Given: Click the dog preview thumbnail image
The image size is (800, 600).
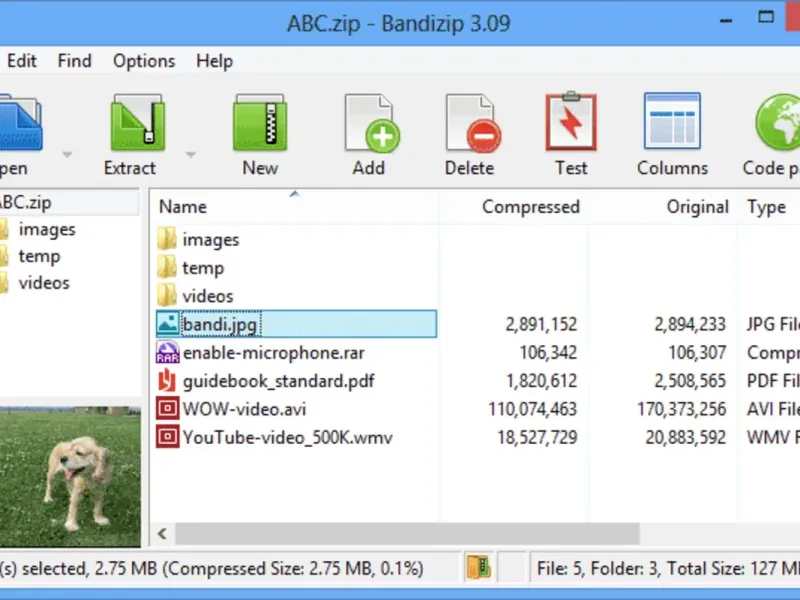Looking at the screenshot, I should coord(70,477).
